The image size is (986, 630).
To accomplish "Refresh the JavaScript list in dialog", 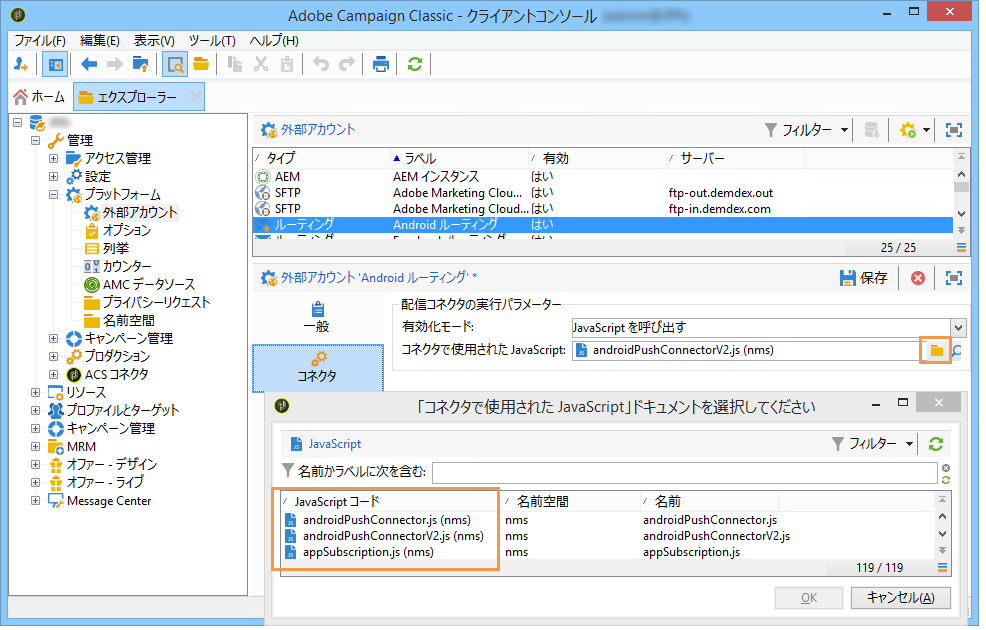I will (936, 445).
